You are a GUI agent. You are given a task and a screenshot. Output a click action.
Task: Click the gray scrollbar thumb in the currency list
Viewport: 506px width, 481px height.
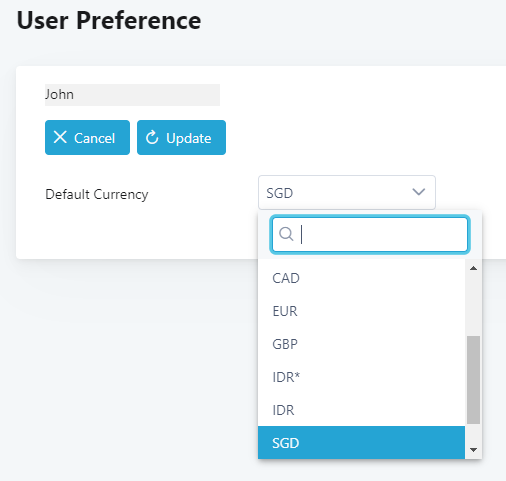click(473, 380)
